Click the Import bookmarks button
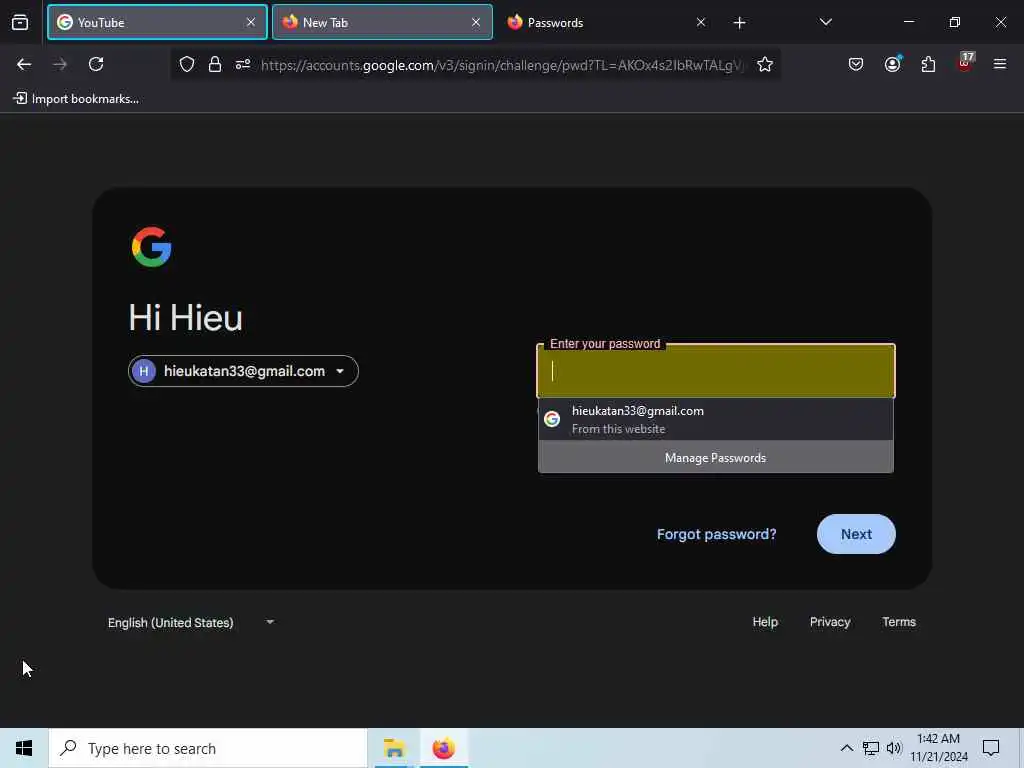Viewport: 1024px width, 768px height. click(76, 99)
